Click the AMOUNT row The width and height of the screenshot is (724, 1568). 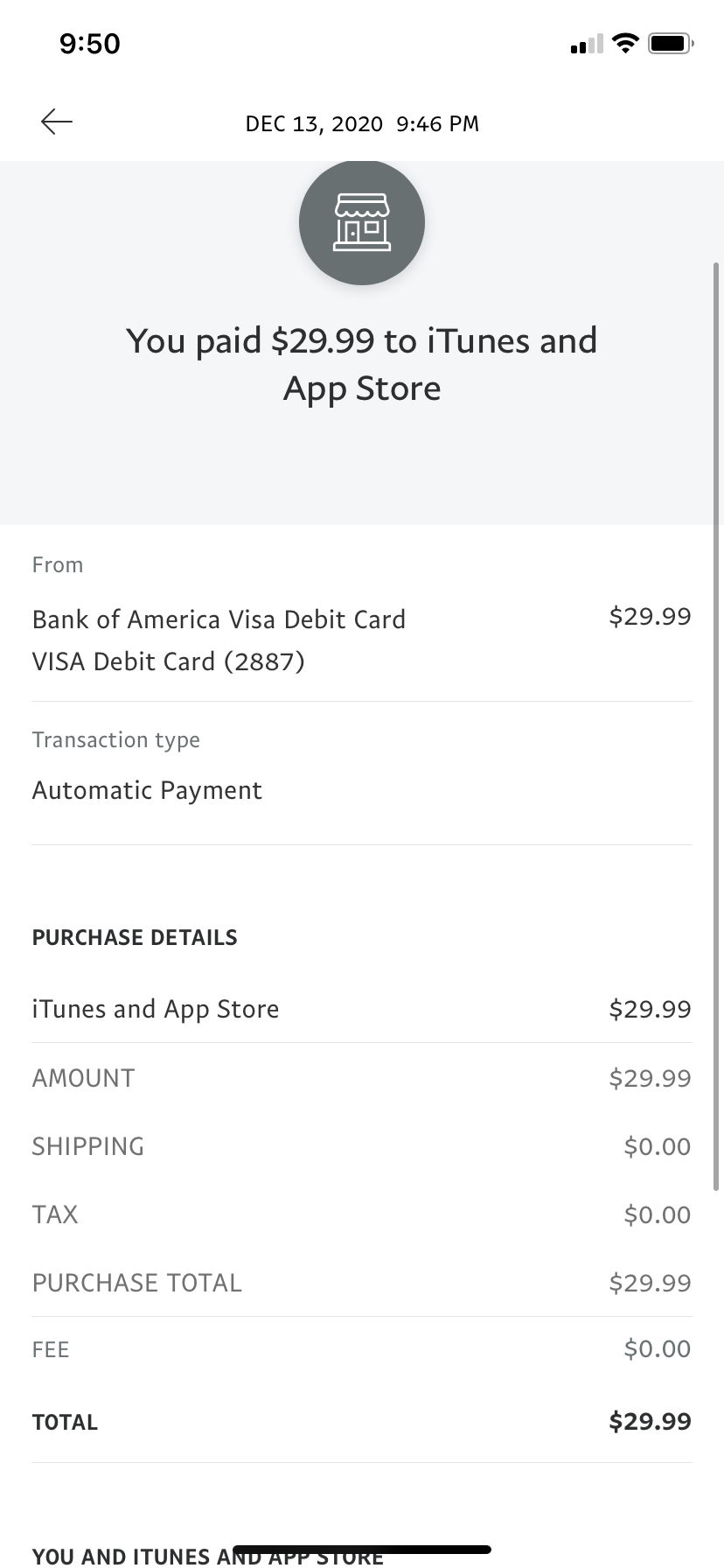[x=362, y=1078]
